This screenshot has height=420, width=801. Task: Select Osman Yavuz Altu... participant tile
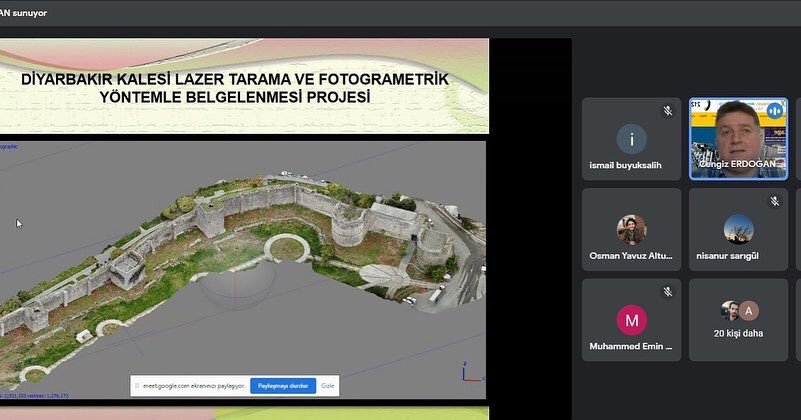631,229
